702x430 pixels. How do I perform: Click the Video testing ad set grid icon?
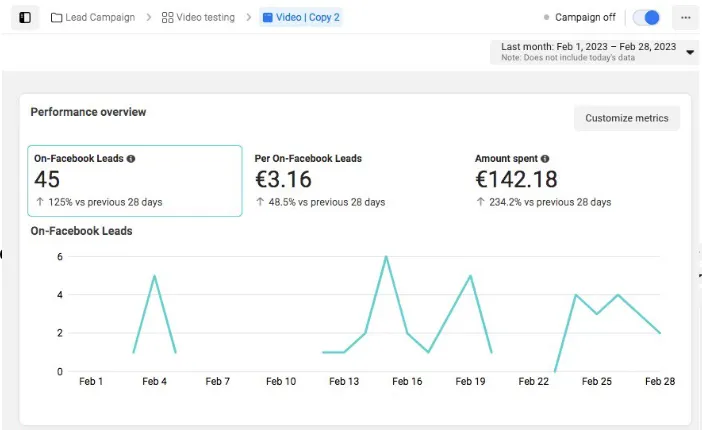pyautogui.click(x=167, y=17)
